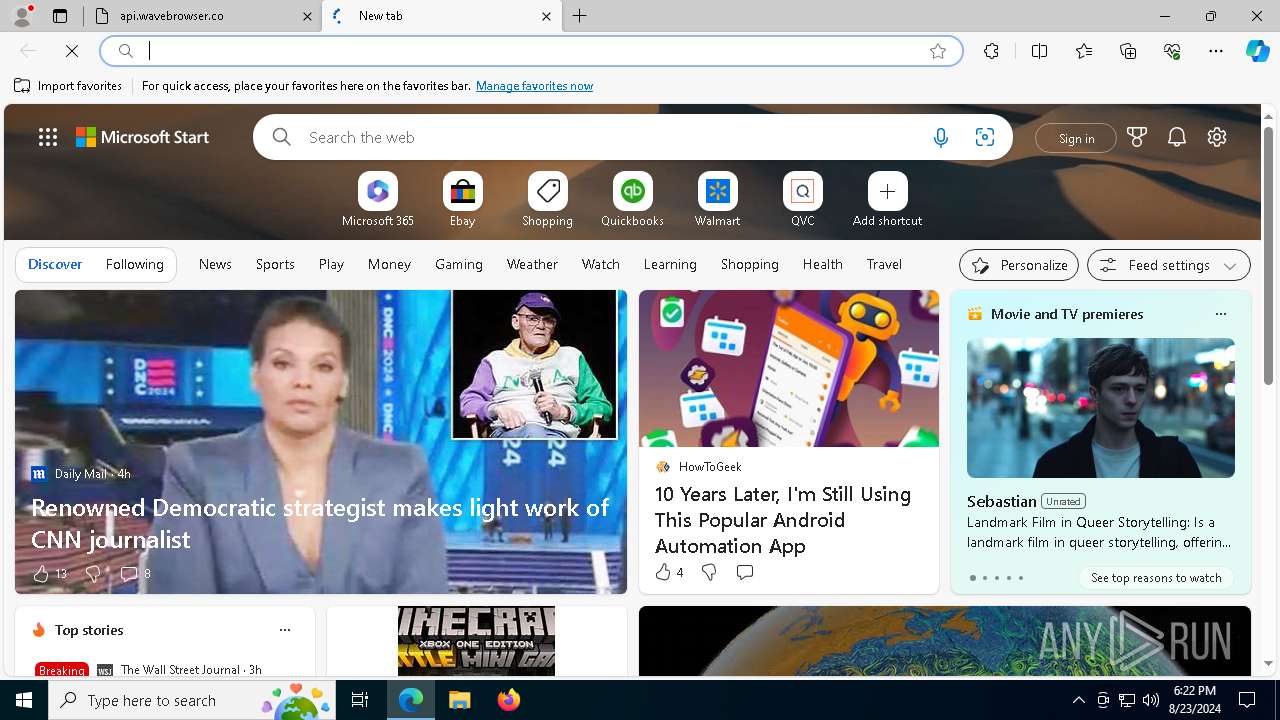1280x720 pixels.
Task: Switch to the Discover tab
Action: point(55,264)
